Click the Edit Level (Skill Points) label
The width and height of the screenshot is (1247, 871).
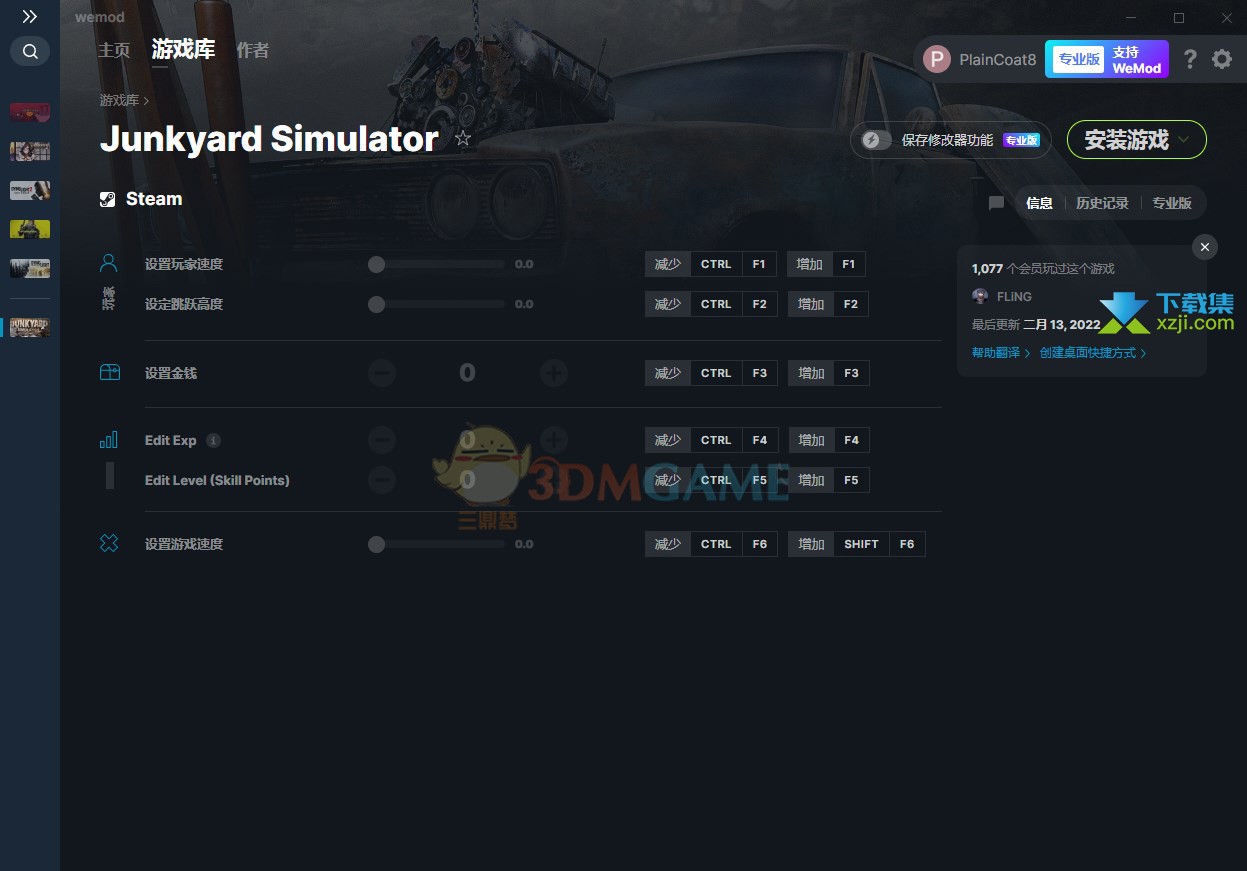coord(217,480)
